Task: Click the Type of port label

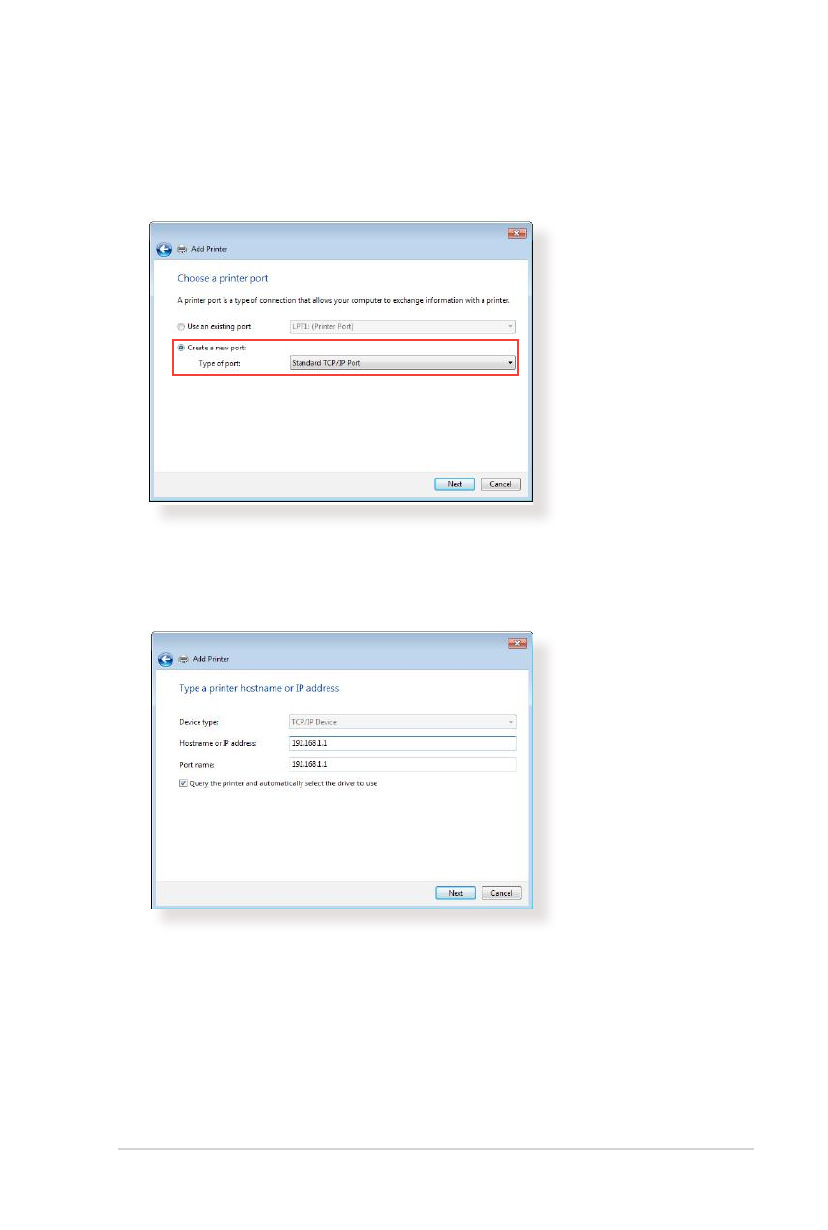Action: point(221,362)
